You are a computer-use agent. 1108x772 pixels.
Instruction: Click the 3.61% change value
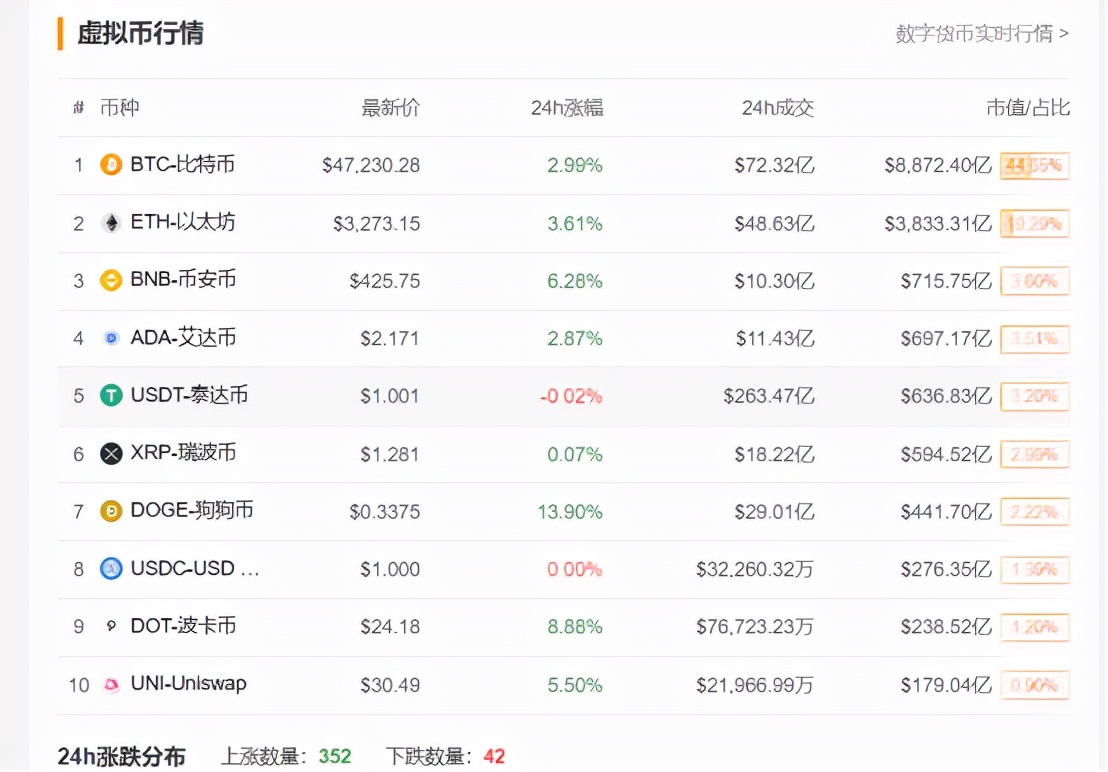[x=574, y=224]
